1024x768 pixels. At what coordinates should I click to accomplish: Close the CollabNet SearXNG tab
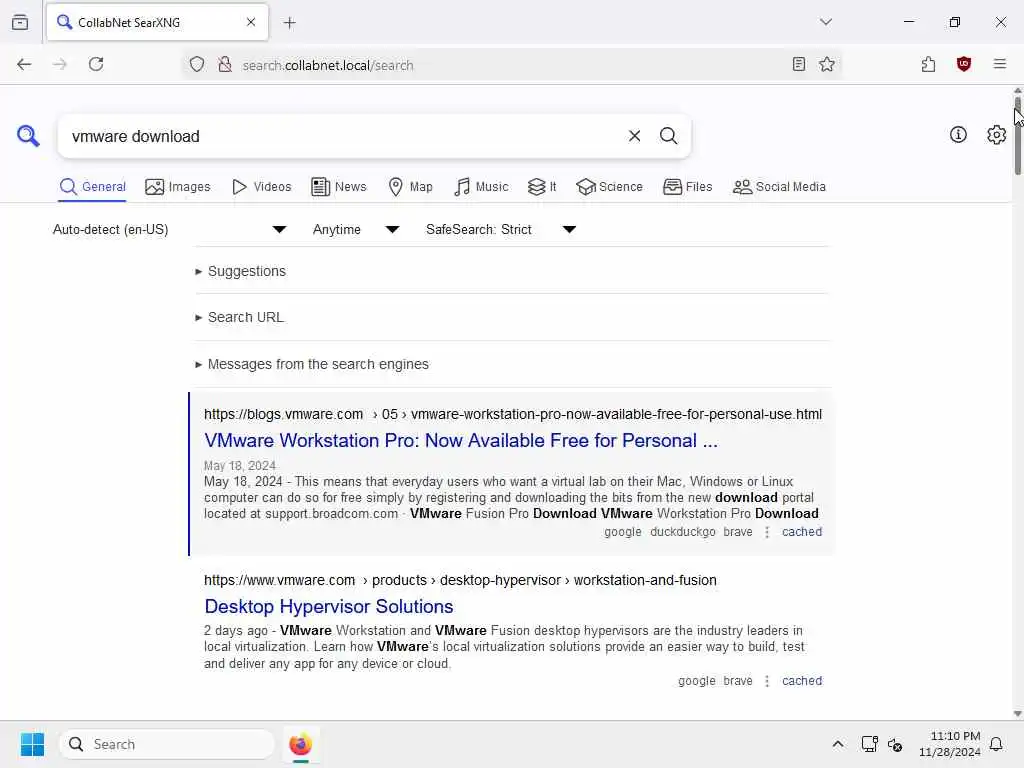[x=251, y=22]
